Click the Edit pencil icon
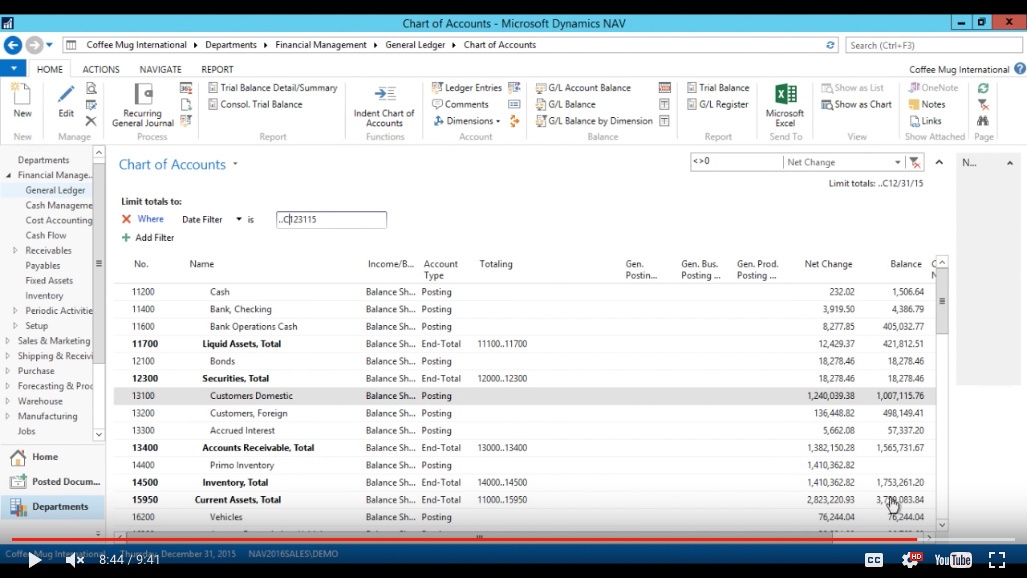 click(66, 98)
